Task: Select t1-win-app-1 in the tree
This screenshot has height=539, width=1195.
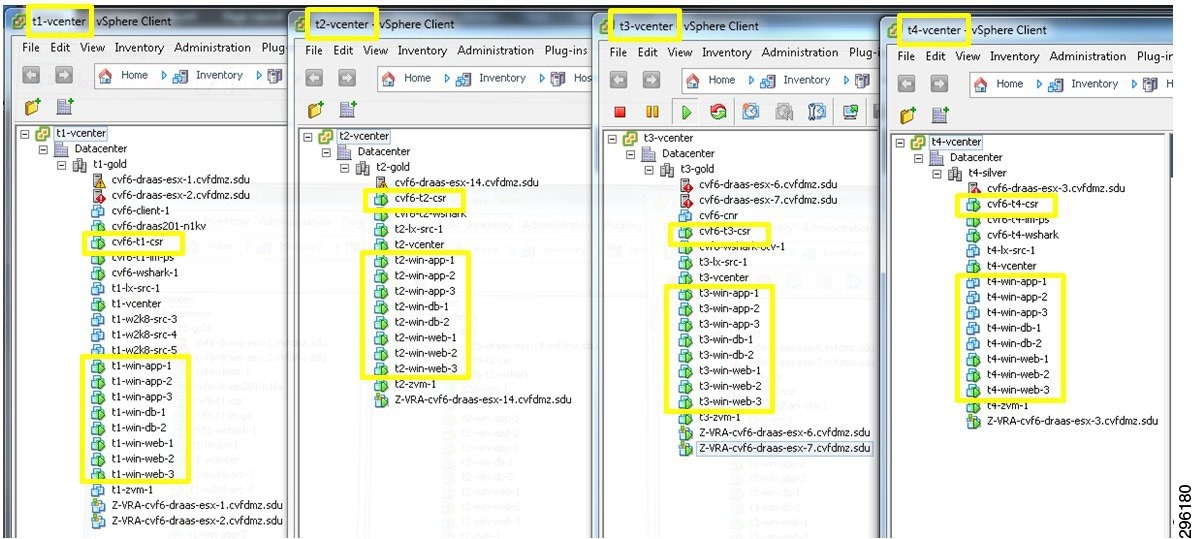Action: point(141,366)
